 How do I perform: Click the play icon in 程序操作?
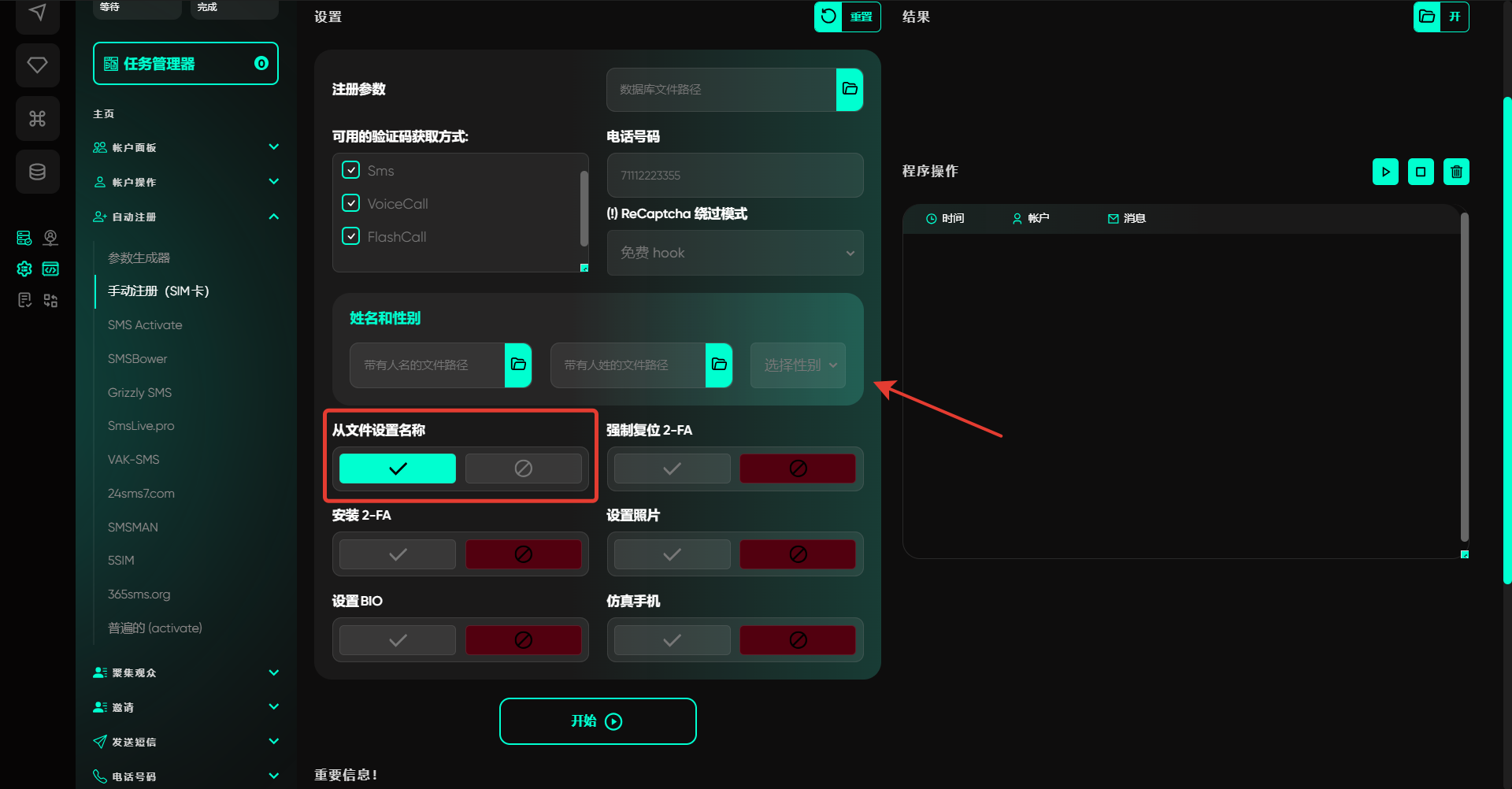[1385, 172]
